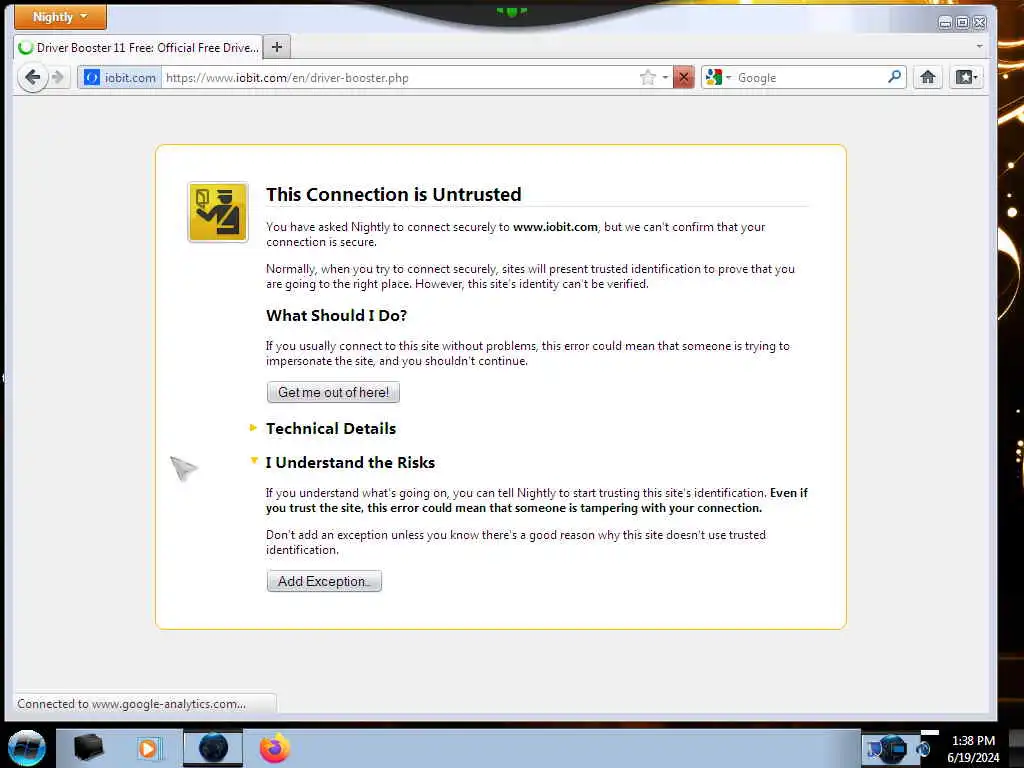Open a new tab with the plus button
Viewport: 1024px width, 768px height.
pos(277,47)
